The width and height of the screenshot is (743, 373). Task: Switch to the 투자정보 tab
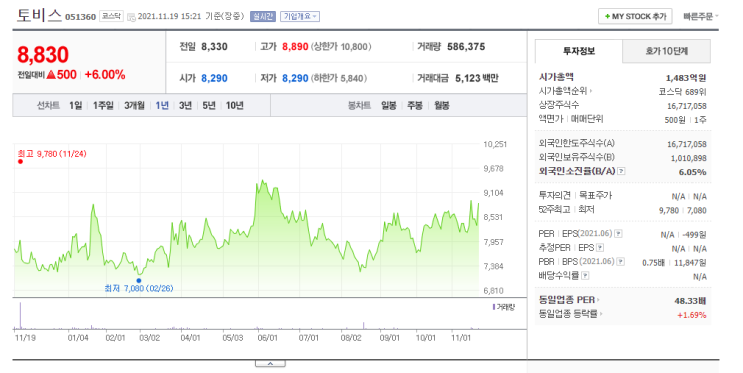coord(579,51)
